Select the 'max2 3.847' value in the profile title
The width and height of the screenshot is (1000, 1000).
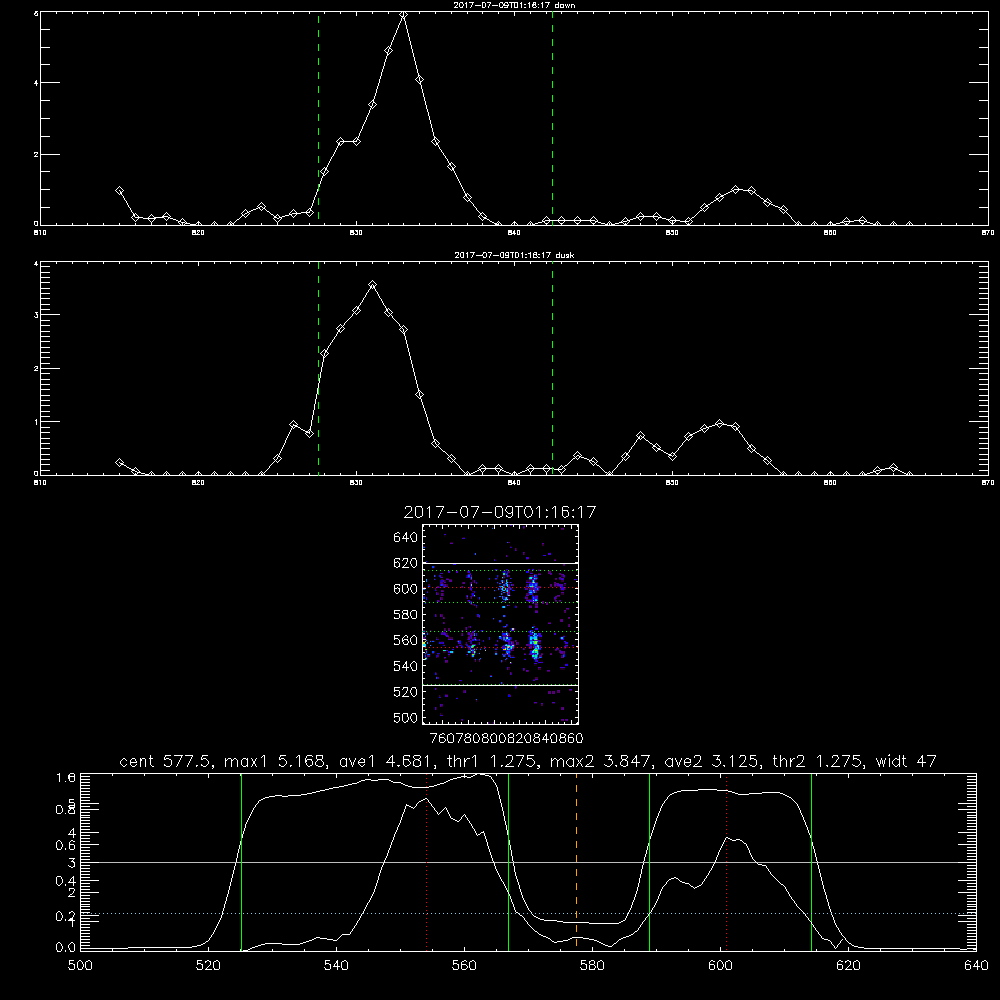coord(601,761)
